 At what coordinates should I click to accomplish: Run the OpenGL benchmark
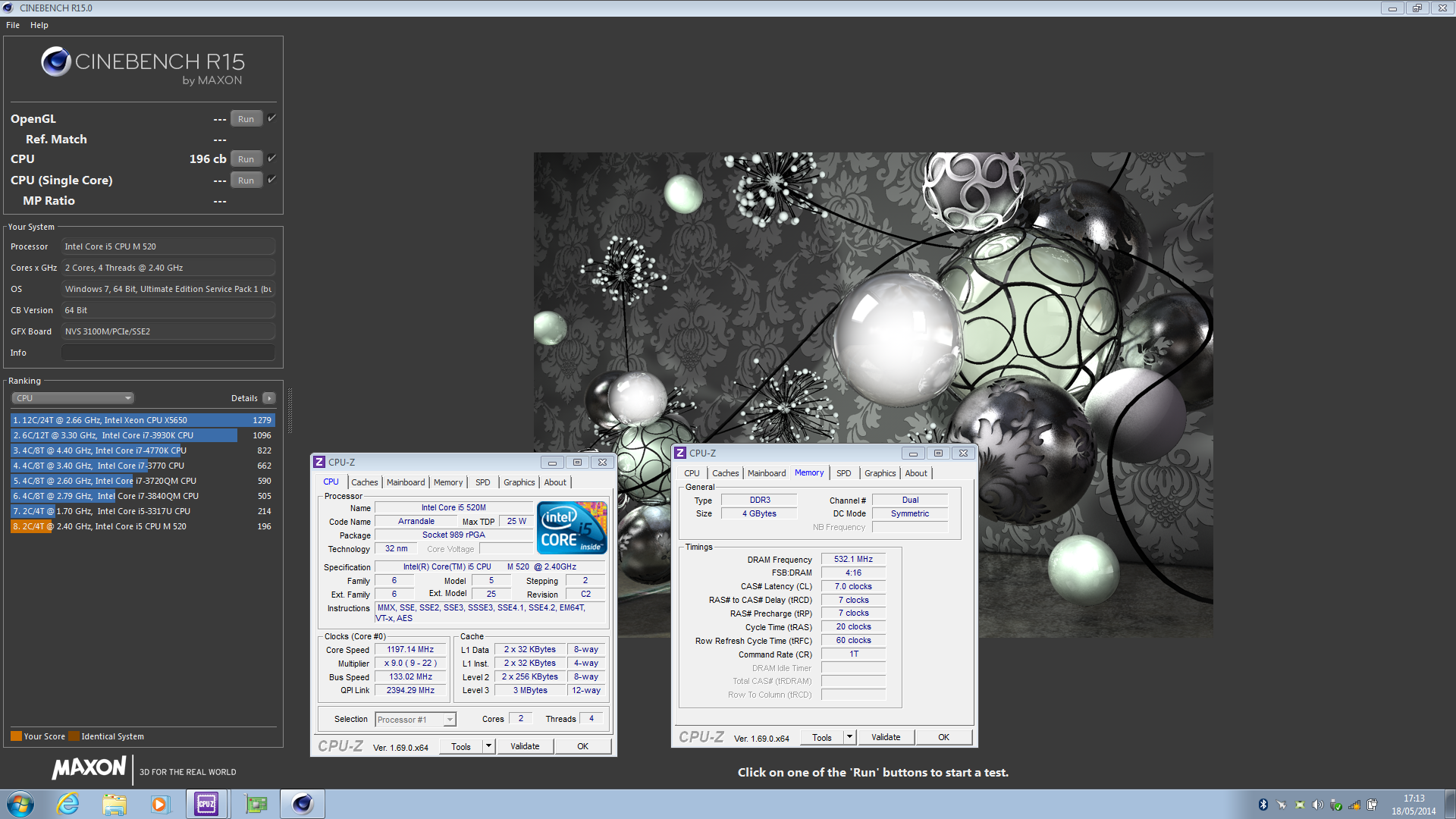[x=246, y=119]
